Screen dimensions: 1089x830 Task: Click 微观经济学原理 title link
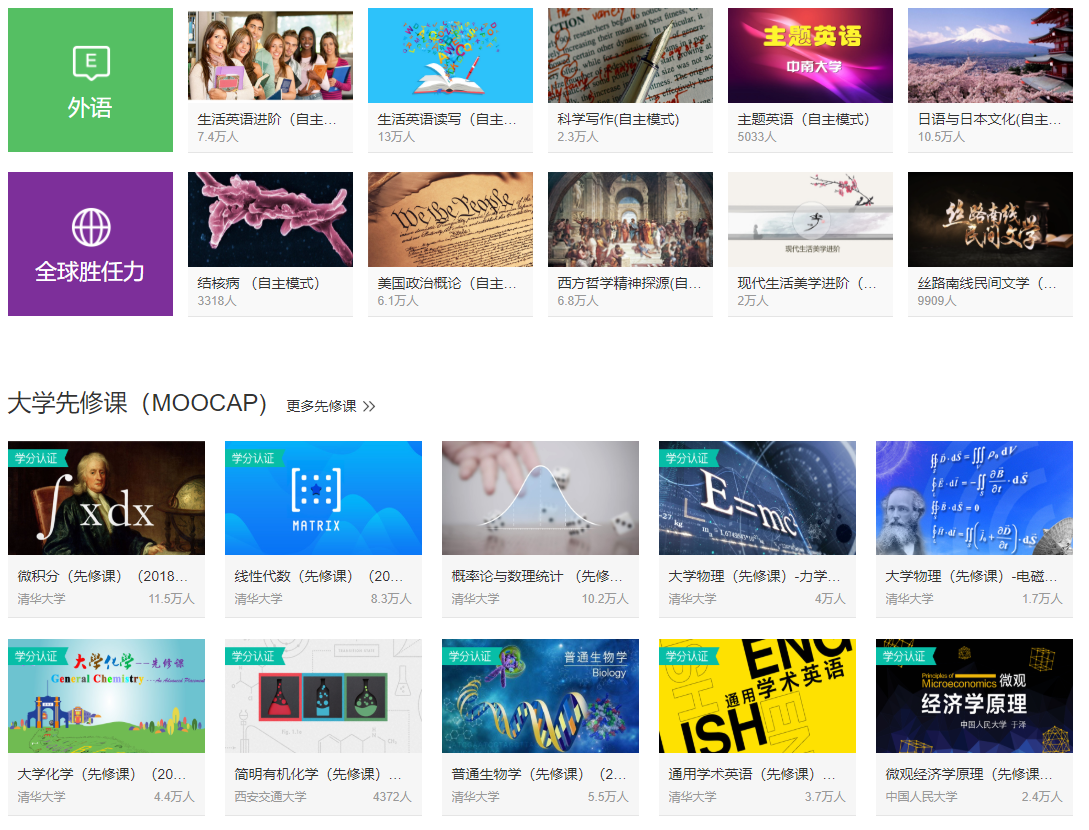(x=969, y=774)
